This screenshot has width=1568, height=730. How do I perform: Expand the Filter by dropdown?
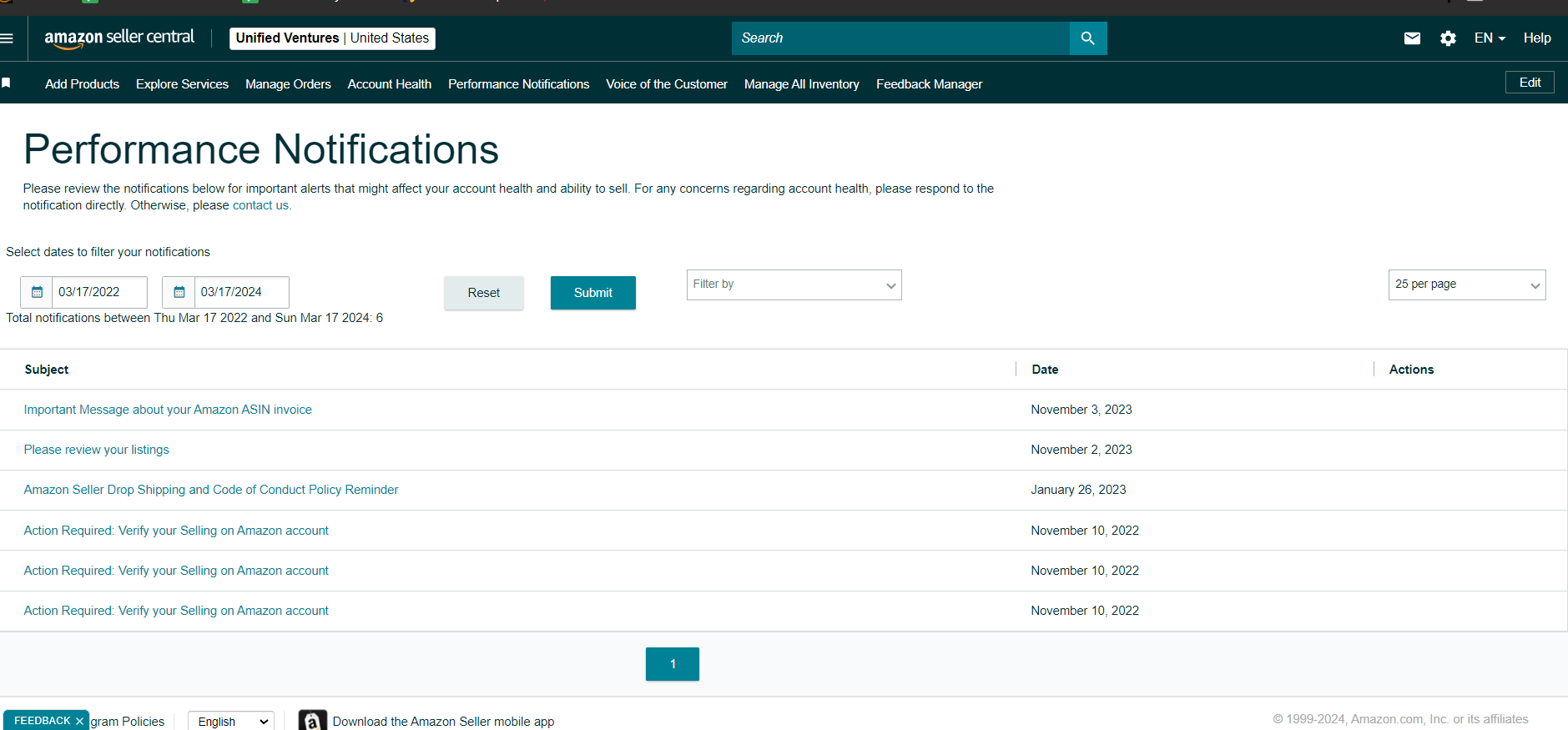[794, 284]
